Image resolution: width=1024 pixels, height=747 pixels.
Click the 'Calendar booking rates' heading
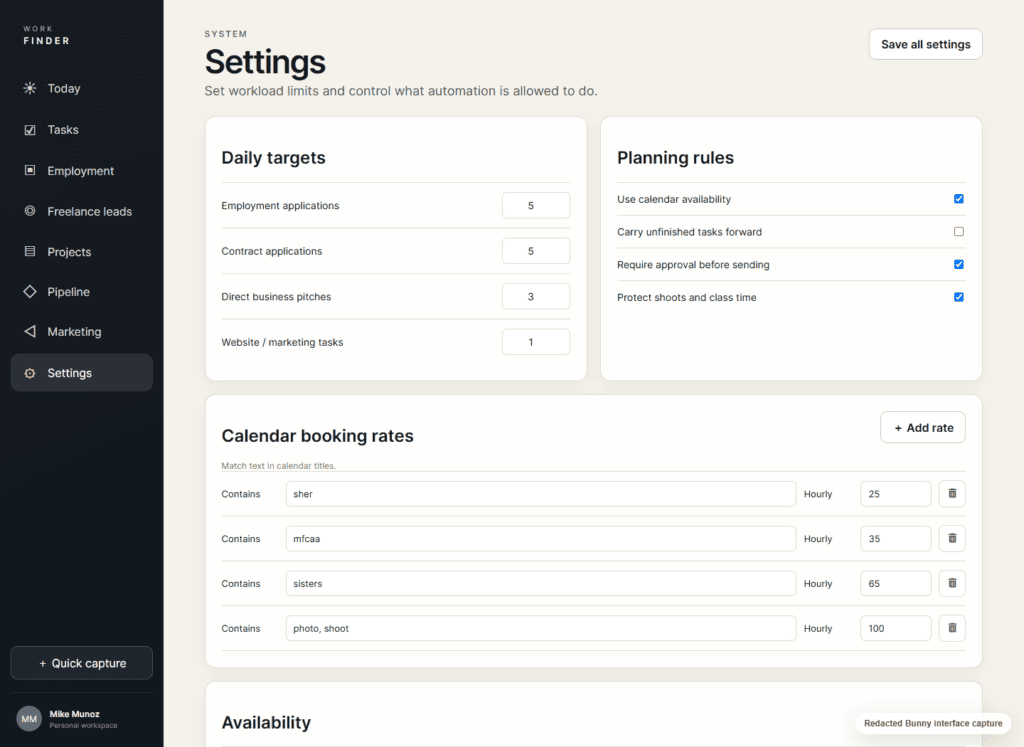click(x=317, y=436)
